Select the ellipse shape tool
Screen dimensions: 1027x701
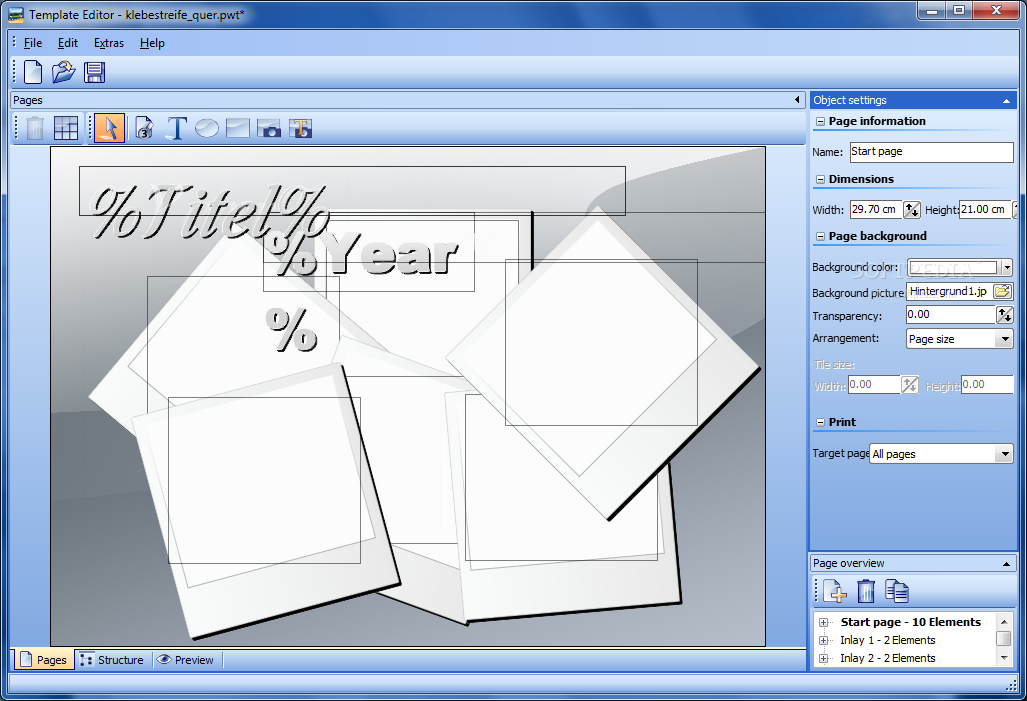click(x=206, y=128)
